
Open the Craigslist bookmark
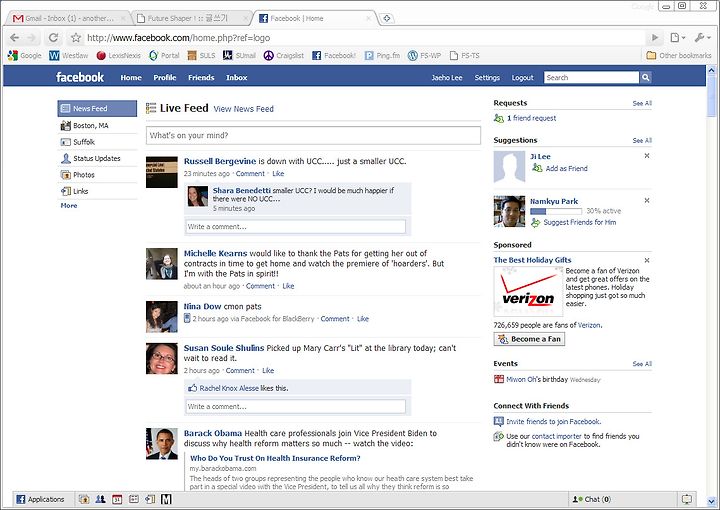click(x=284, y=56)
